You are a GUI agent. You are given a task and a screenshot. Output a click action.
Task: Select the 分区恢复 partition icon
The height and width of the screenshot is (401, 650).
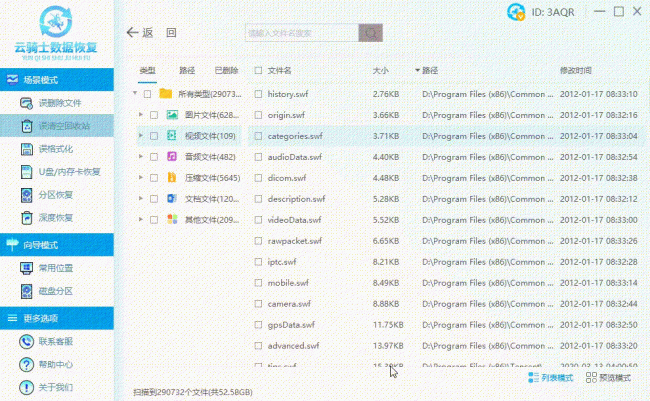(x=27, y=195)
